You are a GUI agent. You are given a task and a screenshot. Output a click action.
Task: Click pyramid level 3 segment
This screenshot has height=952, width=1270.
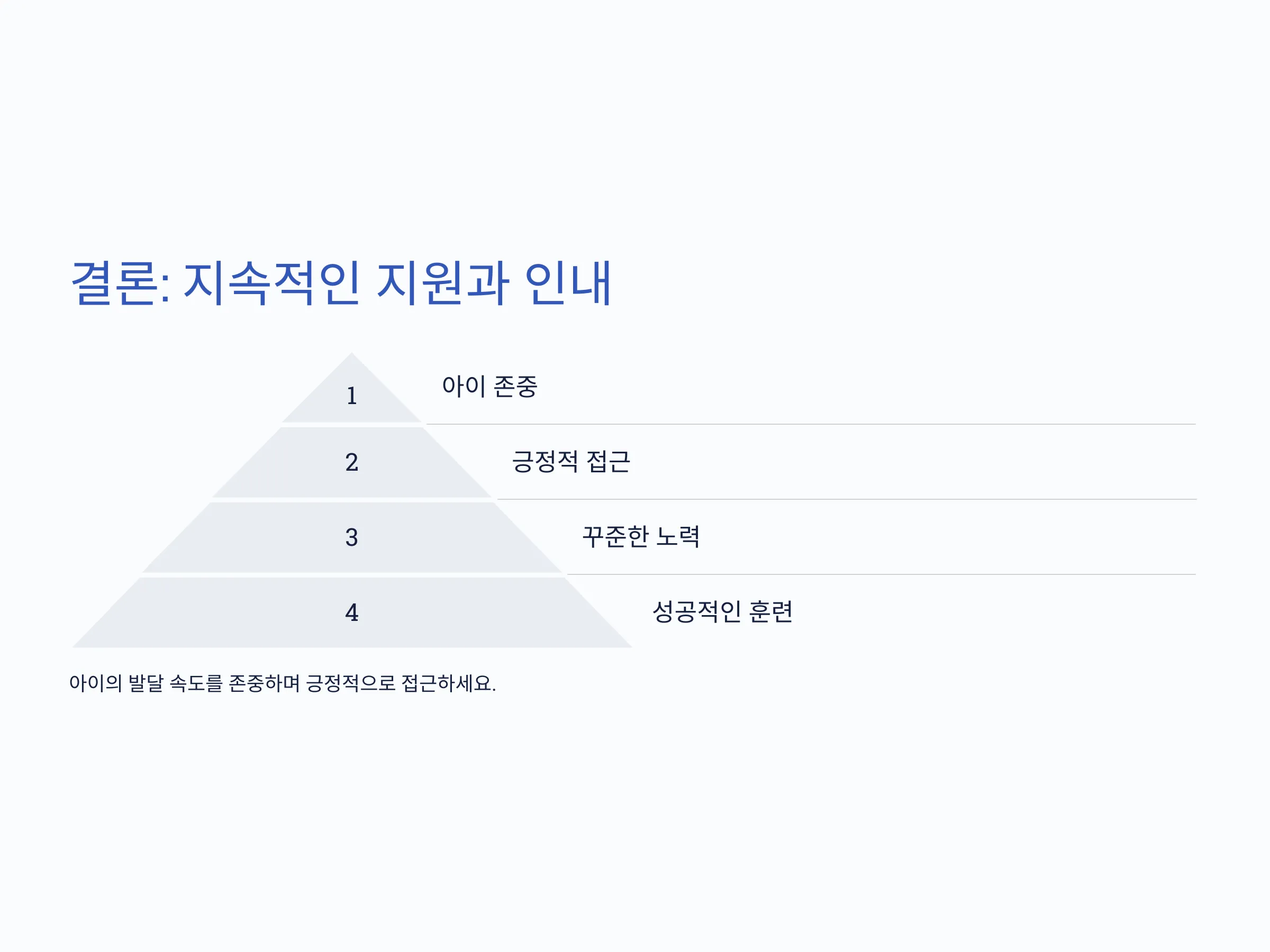351,538
